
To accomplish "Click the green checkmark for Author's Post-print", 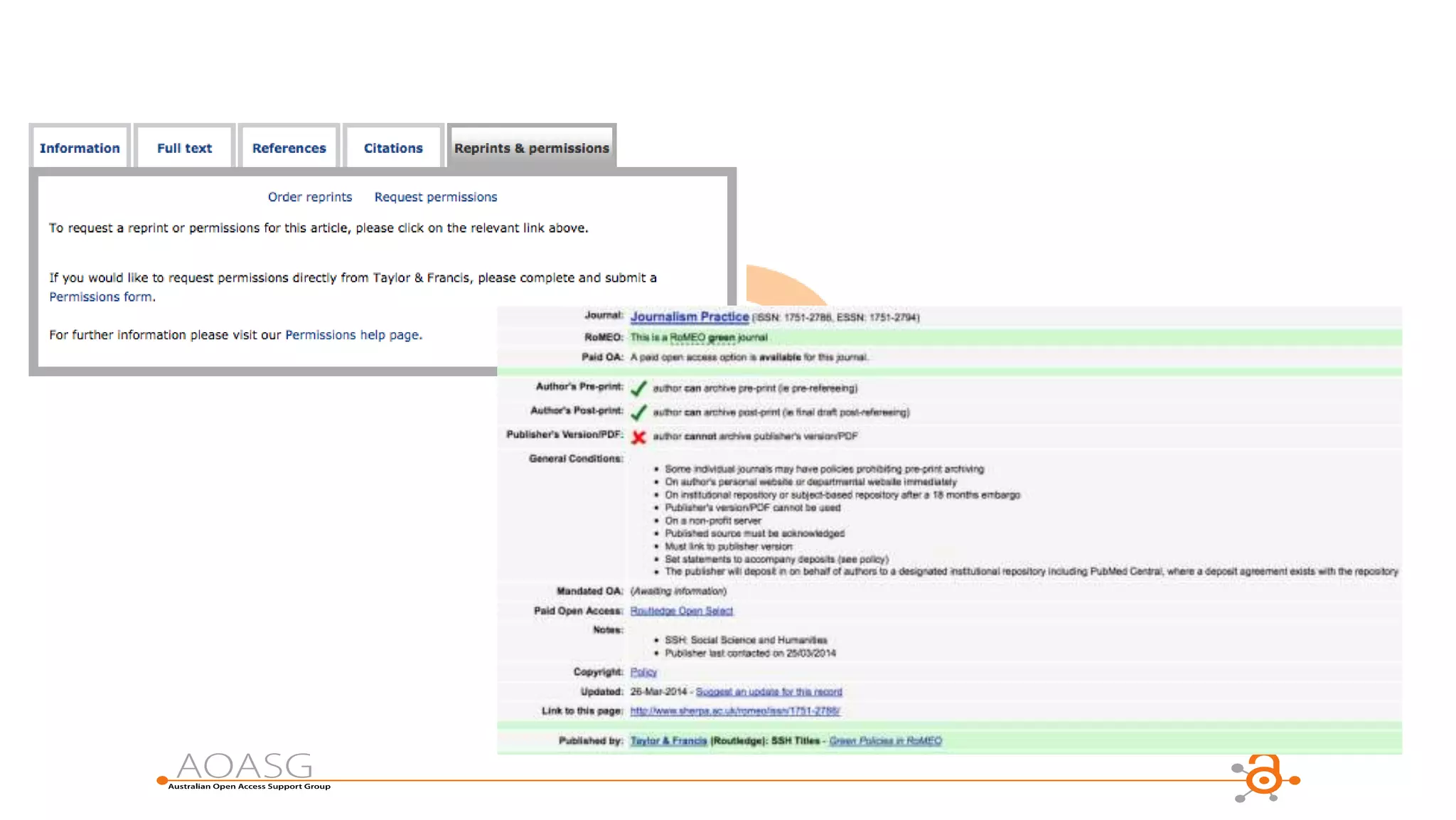I will [638, 412].
